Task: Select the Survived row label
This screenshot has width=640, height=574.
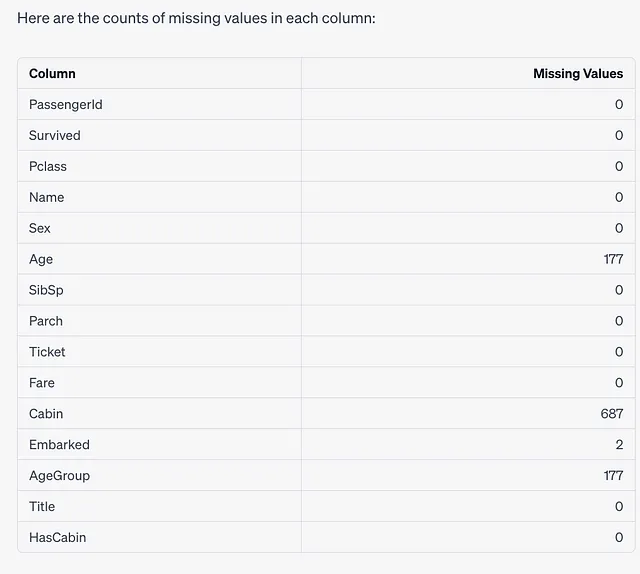Action: 55,136
